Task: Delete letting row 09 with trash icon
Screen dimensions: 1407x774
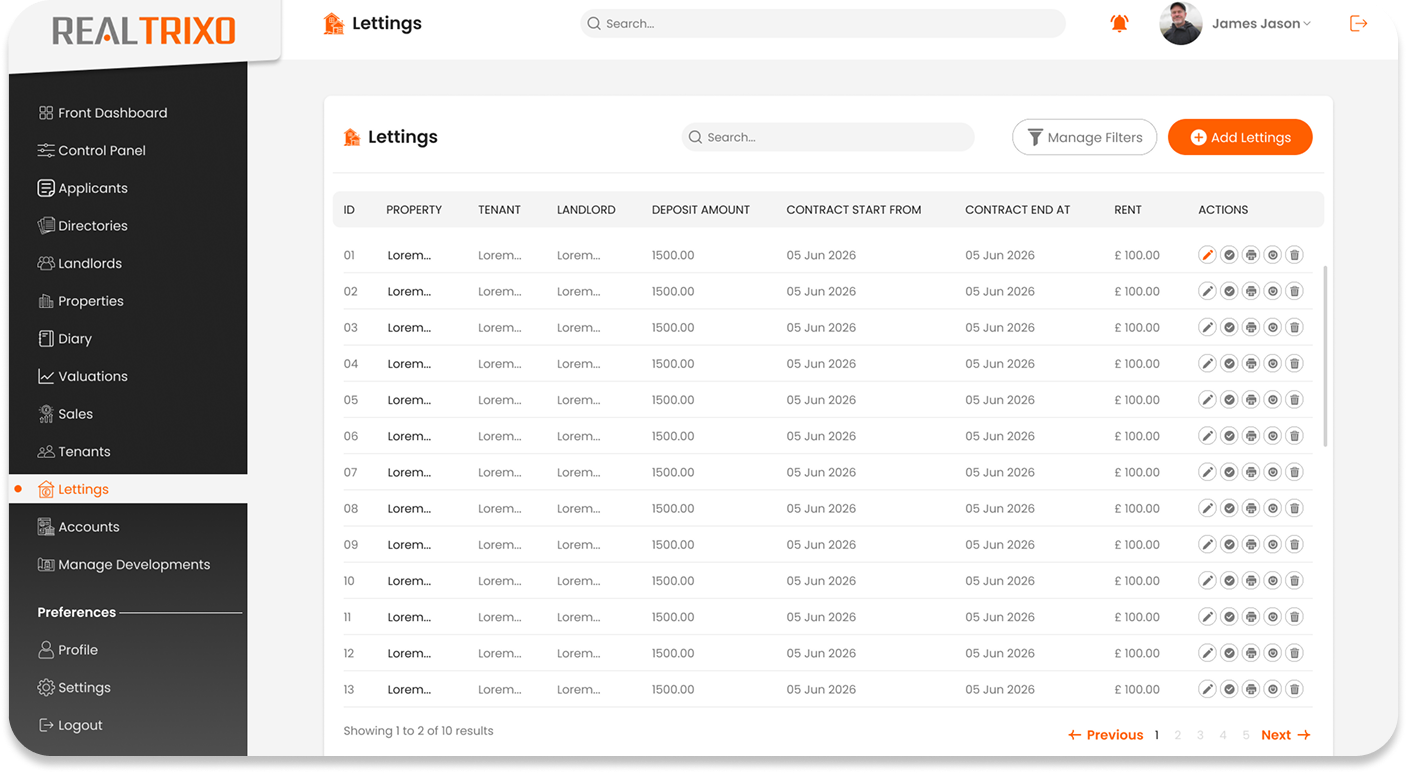Action: tap(1294, 544)
